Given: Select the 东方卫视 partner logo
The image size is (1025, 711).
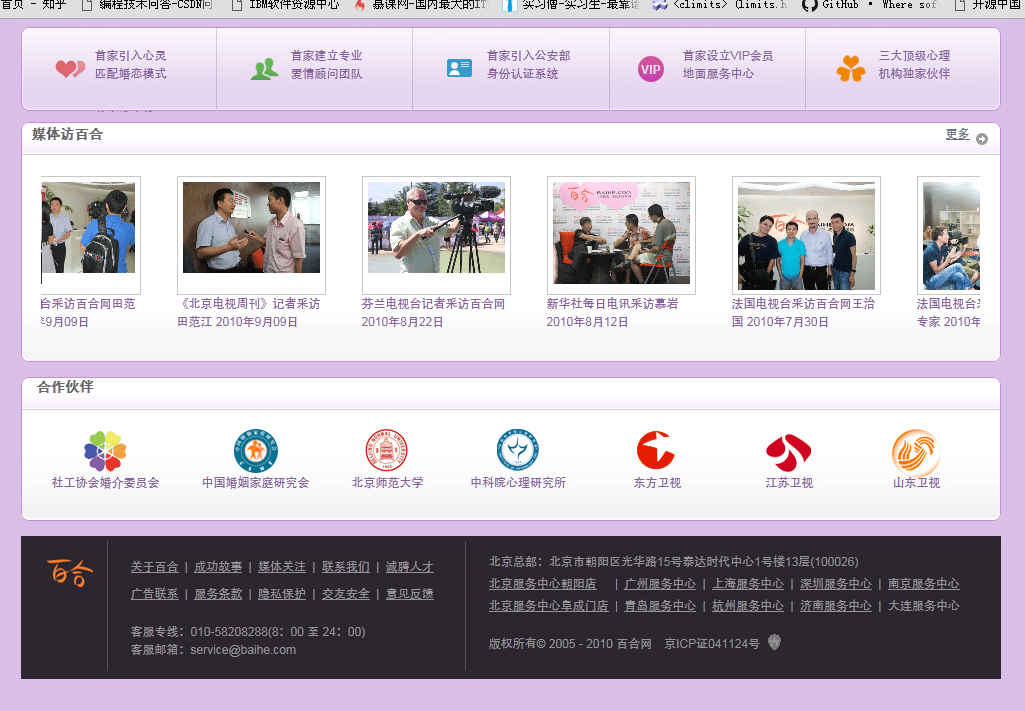Looking at the screenshot, I should [657, 452].
